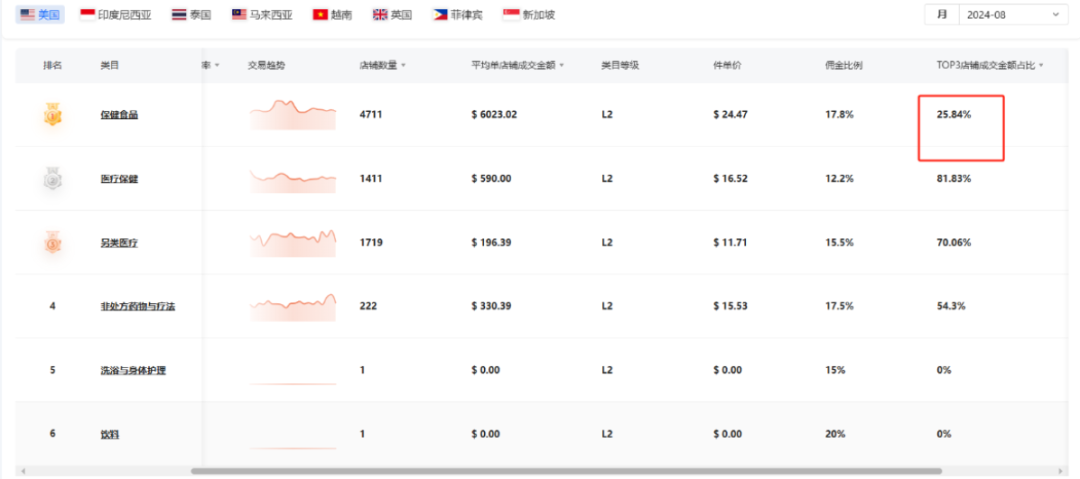This screenshot has width=1080, height=479.
Task: Click the $ 11.71 unit price
Action: pyautogui.click(x=730, y=243)
